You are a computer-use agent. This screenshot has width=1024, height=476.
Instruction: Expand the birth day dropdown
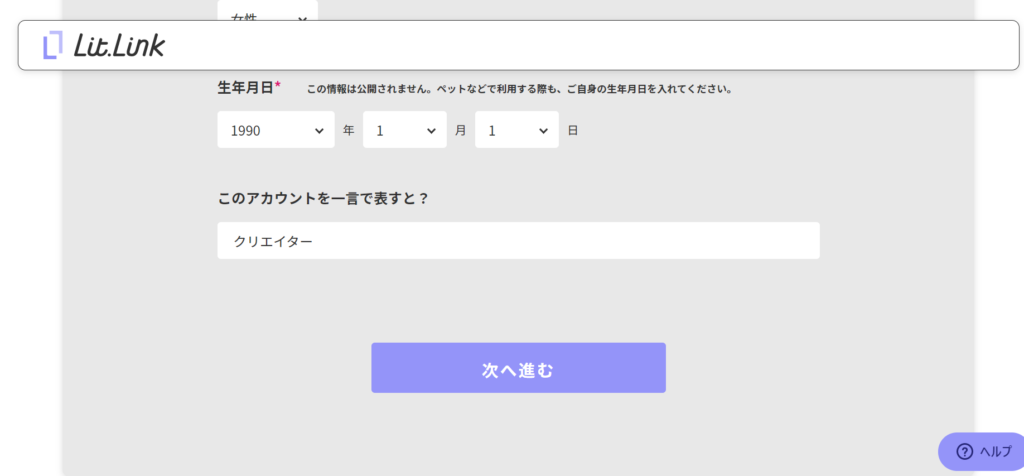(x=516, y=130)
